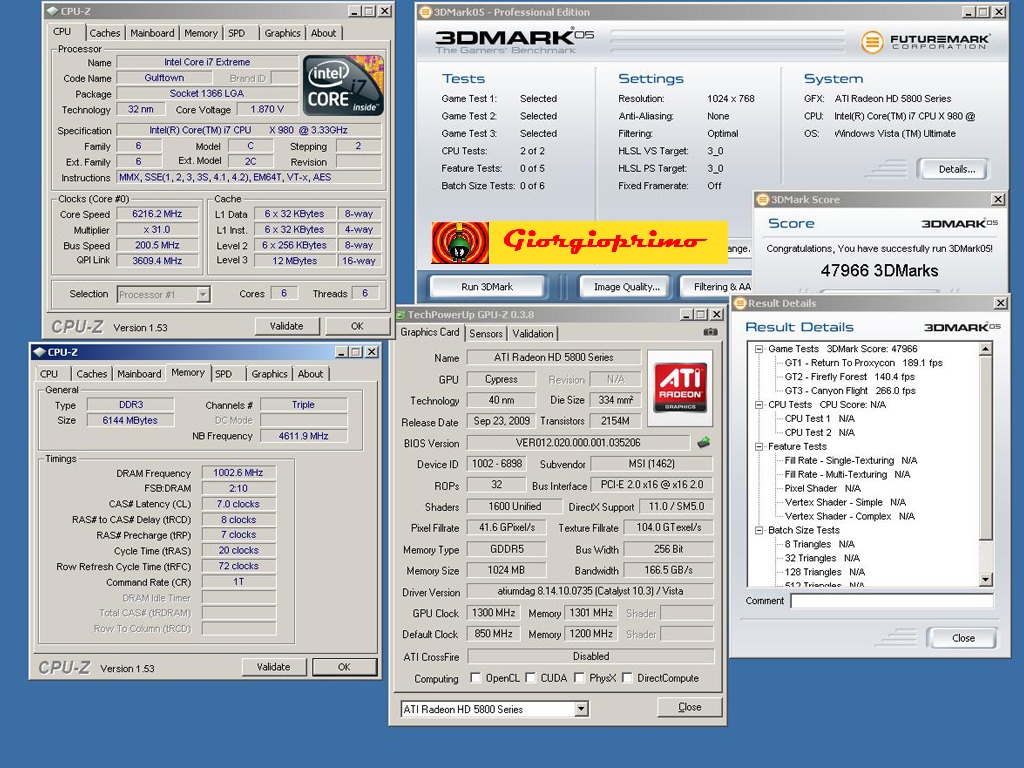This screenshot has width=1024, height=768.
Task: Click OK in the bottom CPU-Z Memory window
Action: pyautogui.click(x=344, y=667)
